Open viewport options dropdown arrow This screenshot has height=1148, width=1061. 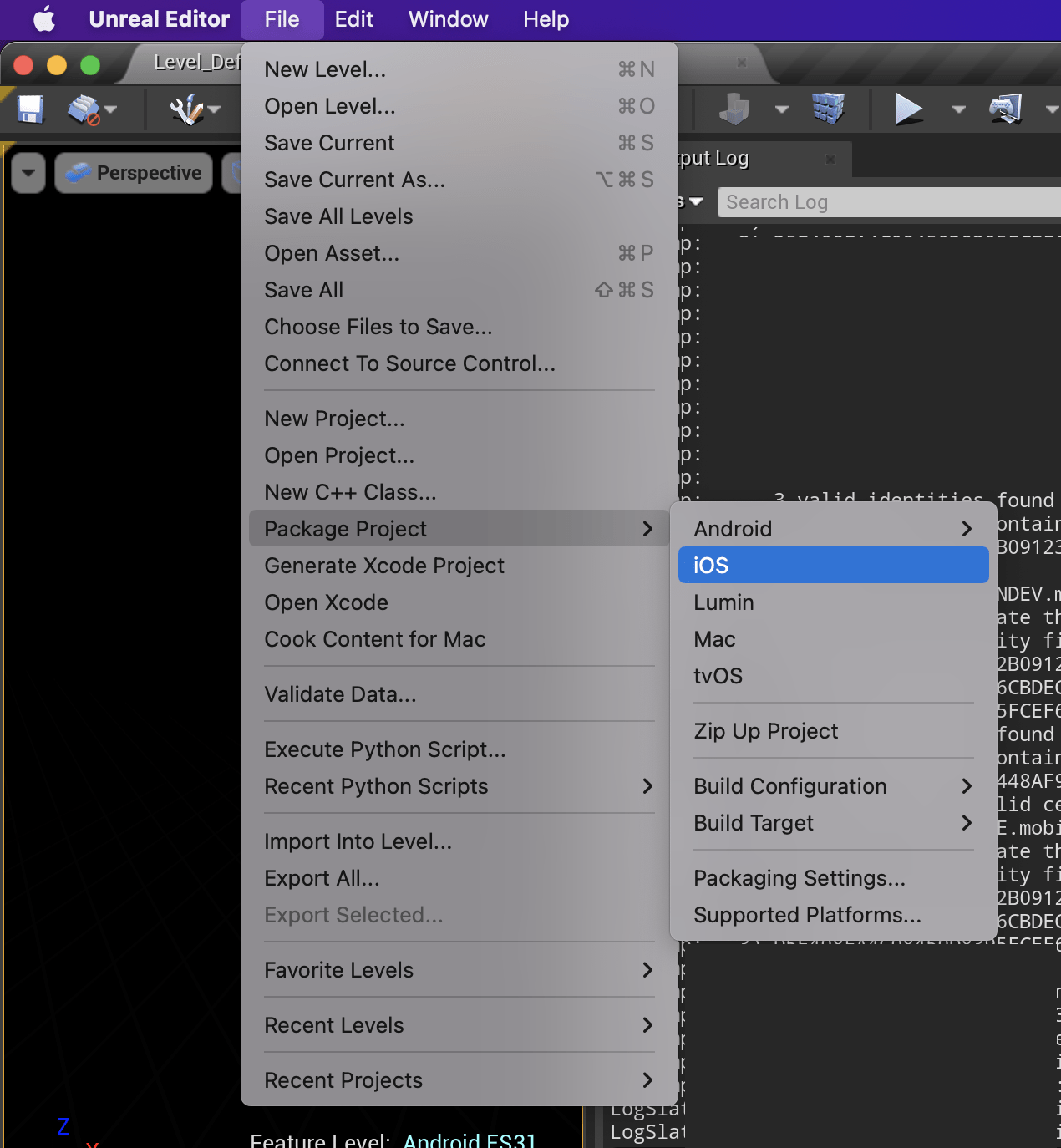28,173
